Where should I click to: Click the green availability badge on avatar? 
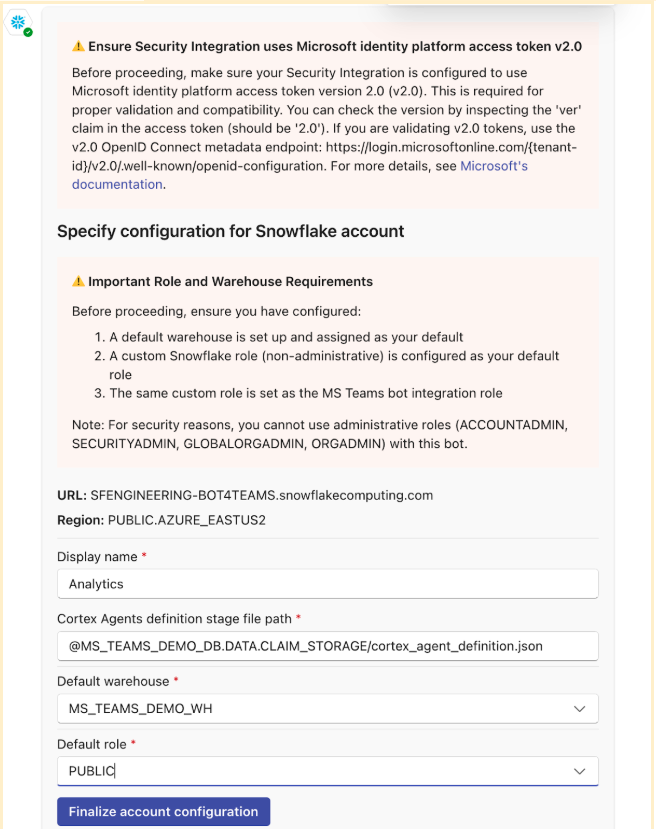pyautogui.click(x=28, y=32)
